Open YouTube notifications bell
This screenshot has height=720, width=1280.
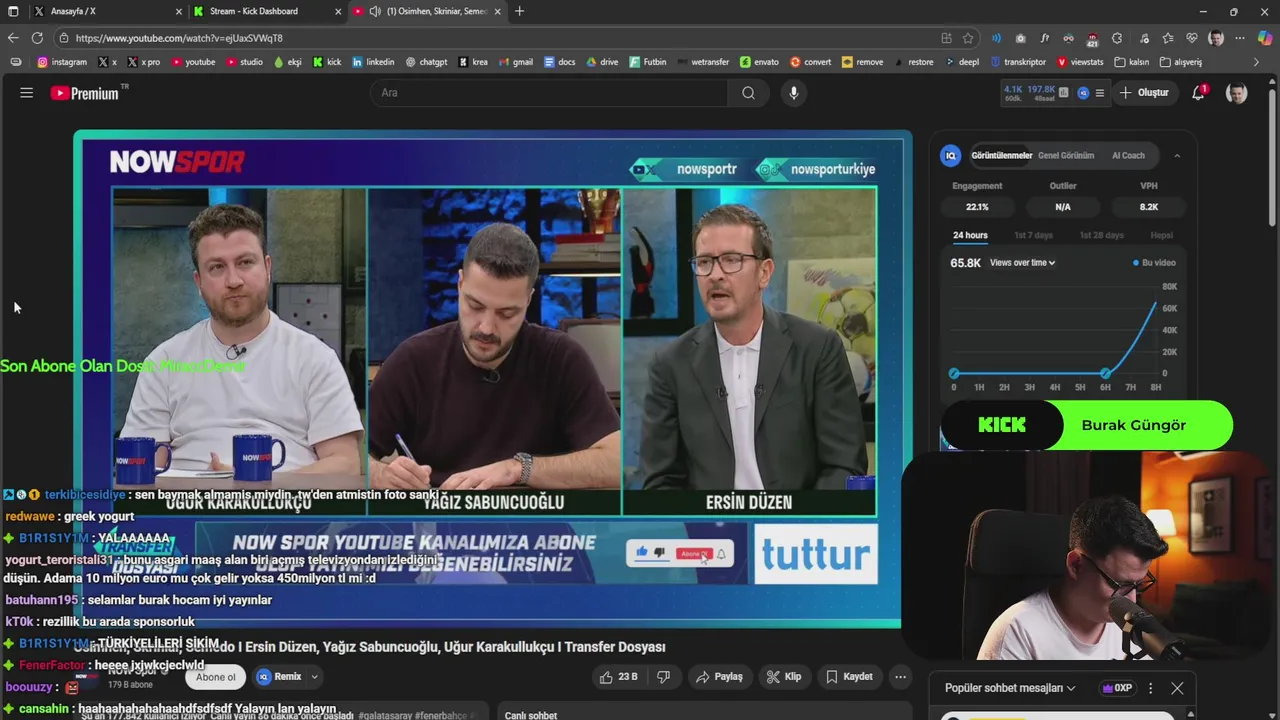[x=1198, y=93]
